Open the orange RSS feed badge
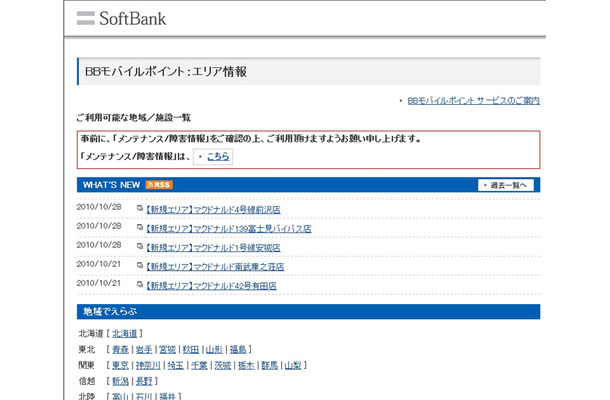Screen dimensions: 610x400 click(159, 185)
